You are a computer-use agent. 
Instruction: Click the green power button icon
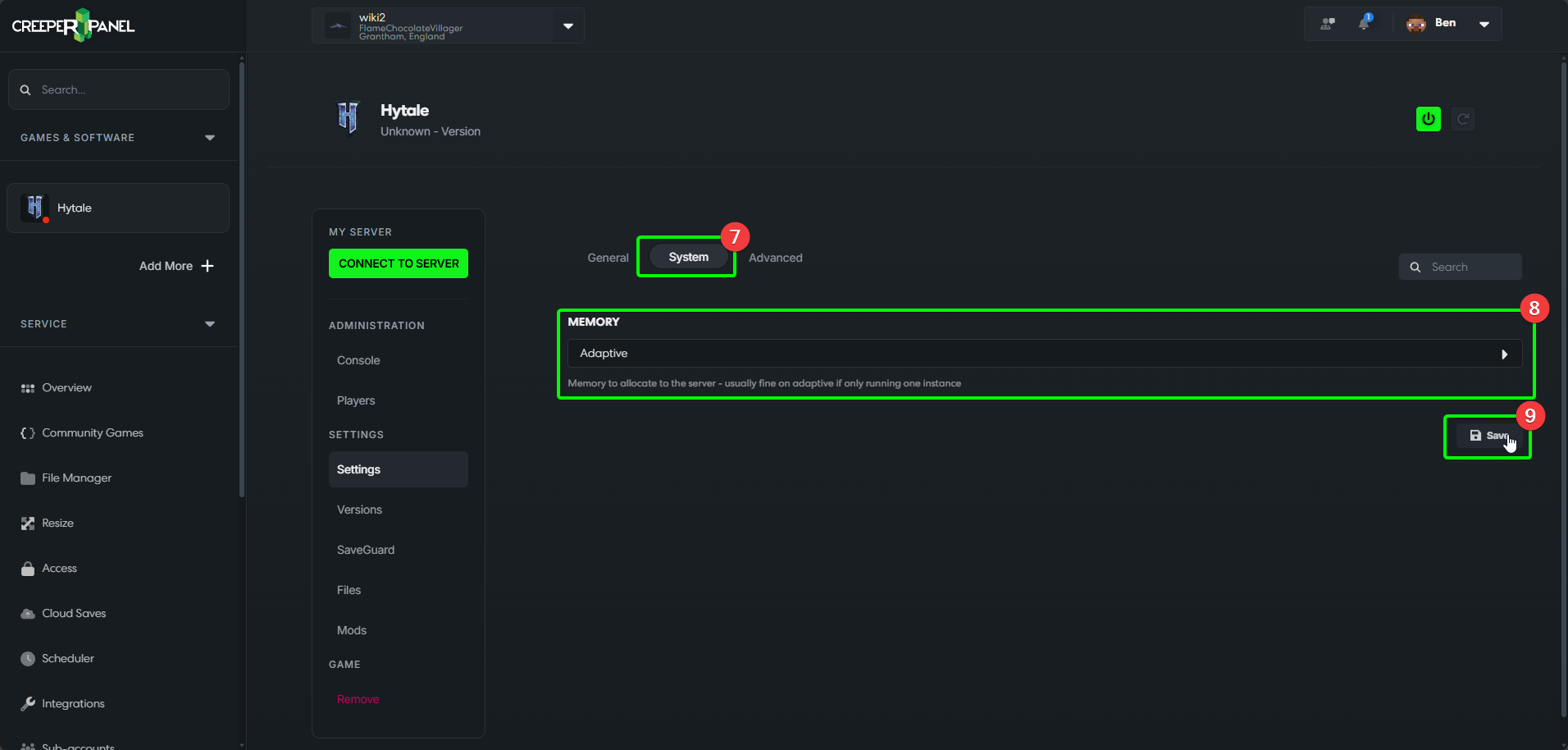tap(1428, 119)
